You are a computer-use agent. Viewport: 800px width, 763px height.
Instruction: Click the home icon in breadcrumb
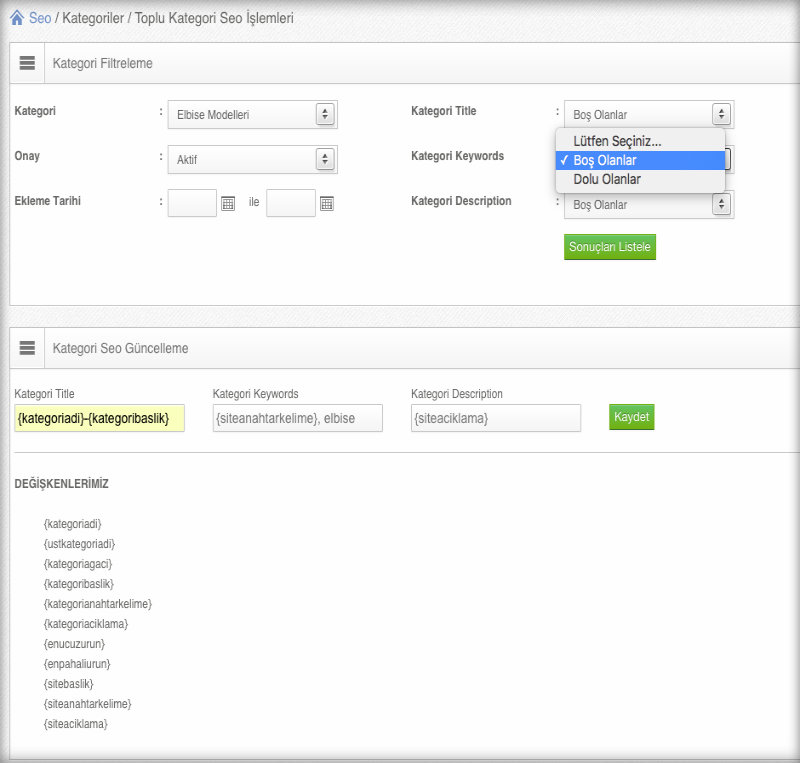coord(17,18)
